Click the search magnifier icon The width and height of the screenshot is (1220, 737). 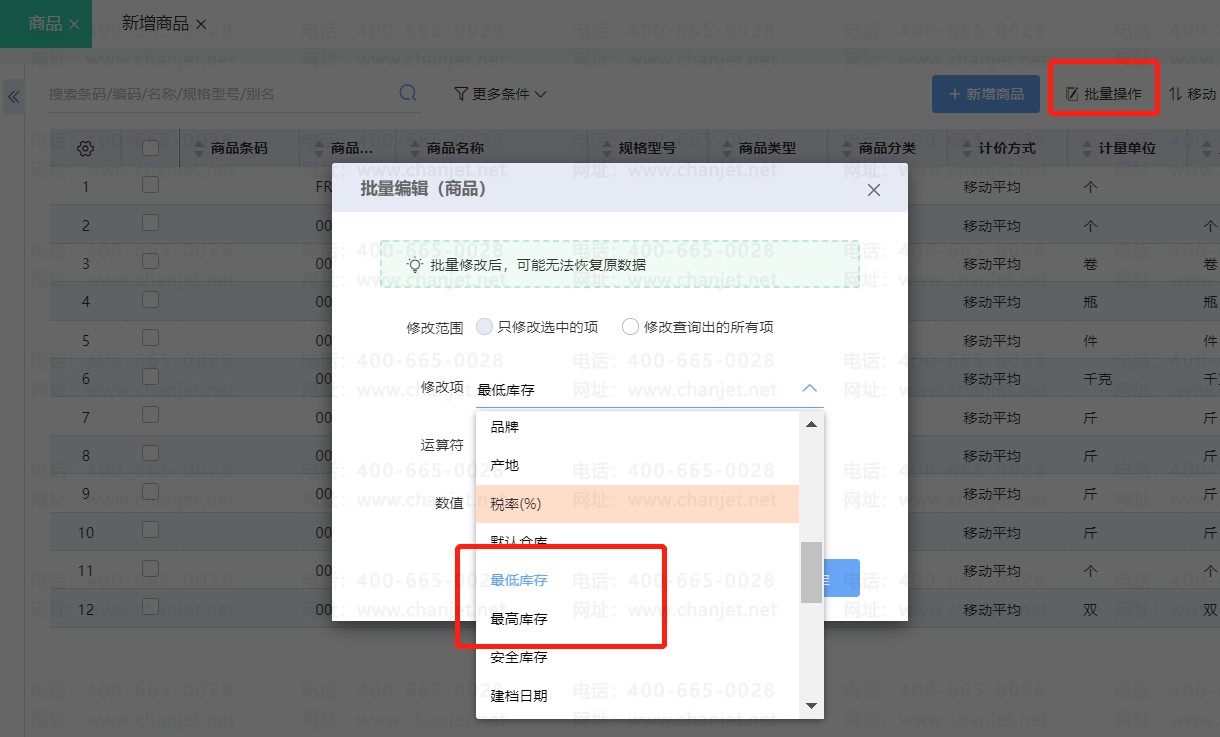[408, 93]
